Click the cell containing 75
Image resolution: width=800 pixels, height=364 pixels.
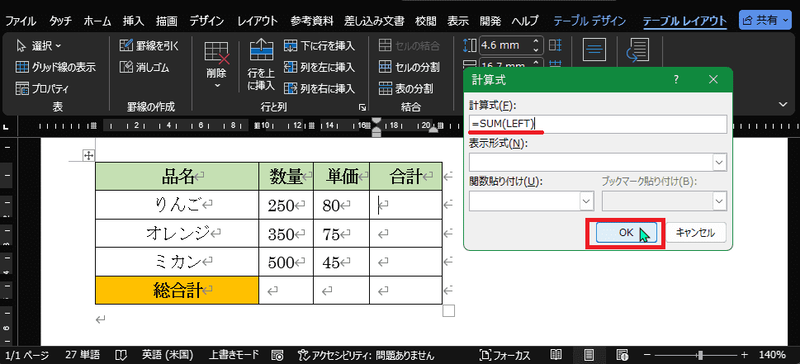click(x=342, y=234)
